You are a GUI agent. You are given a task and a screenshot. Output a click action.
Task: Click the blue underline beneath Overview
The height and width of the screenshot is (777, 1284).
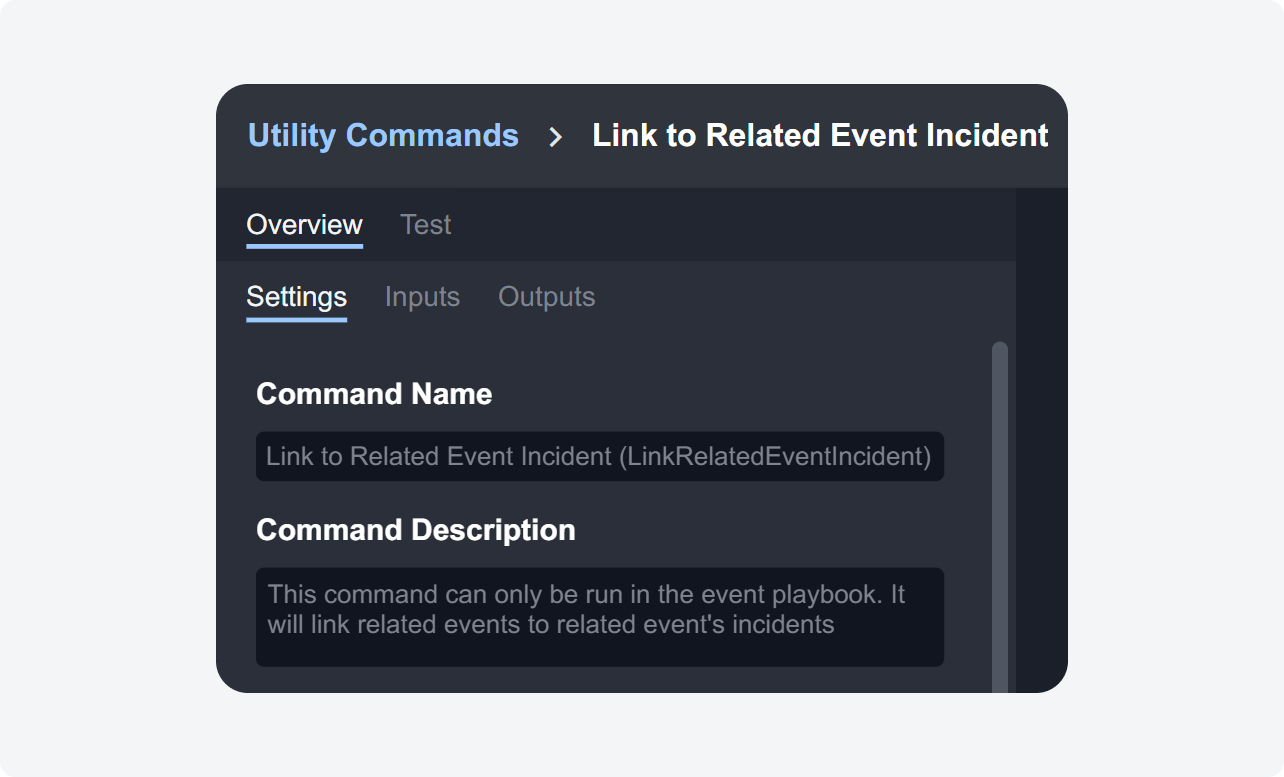[x=304, y=245]
